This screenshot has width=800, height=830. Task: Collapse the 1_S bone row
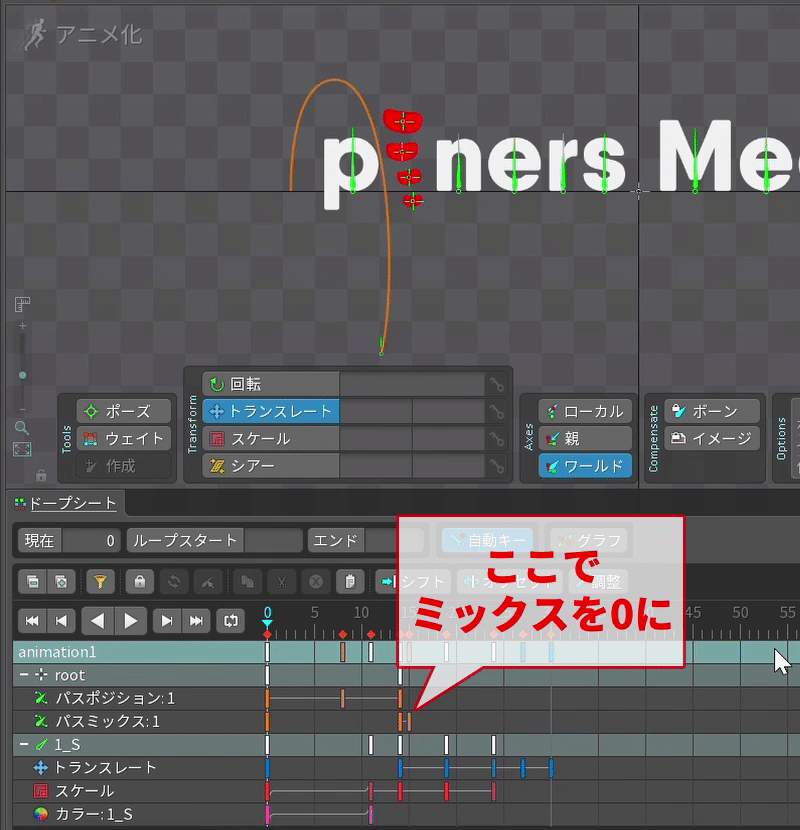tap(24, 744)
